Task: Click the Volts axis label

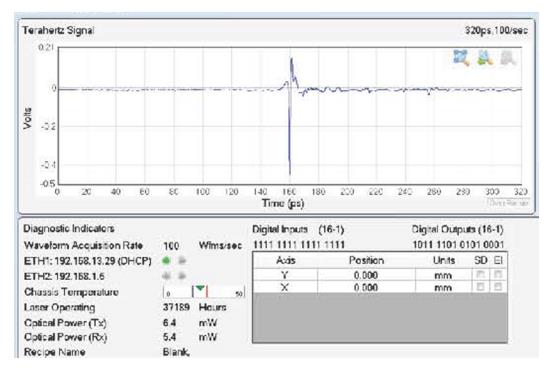Action: click(x=27, y=118)
